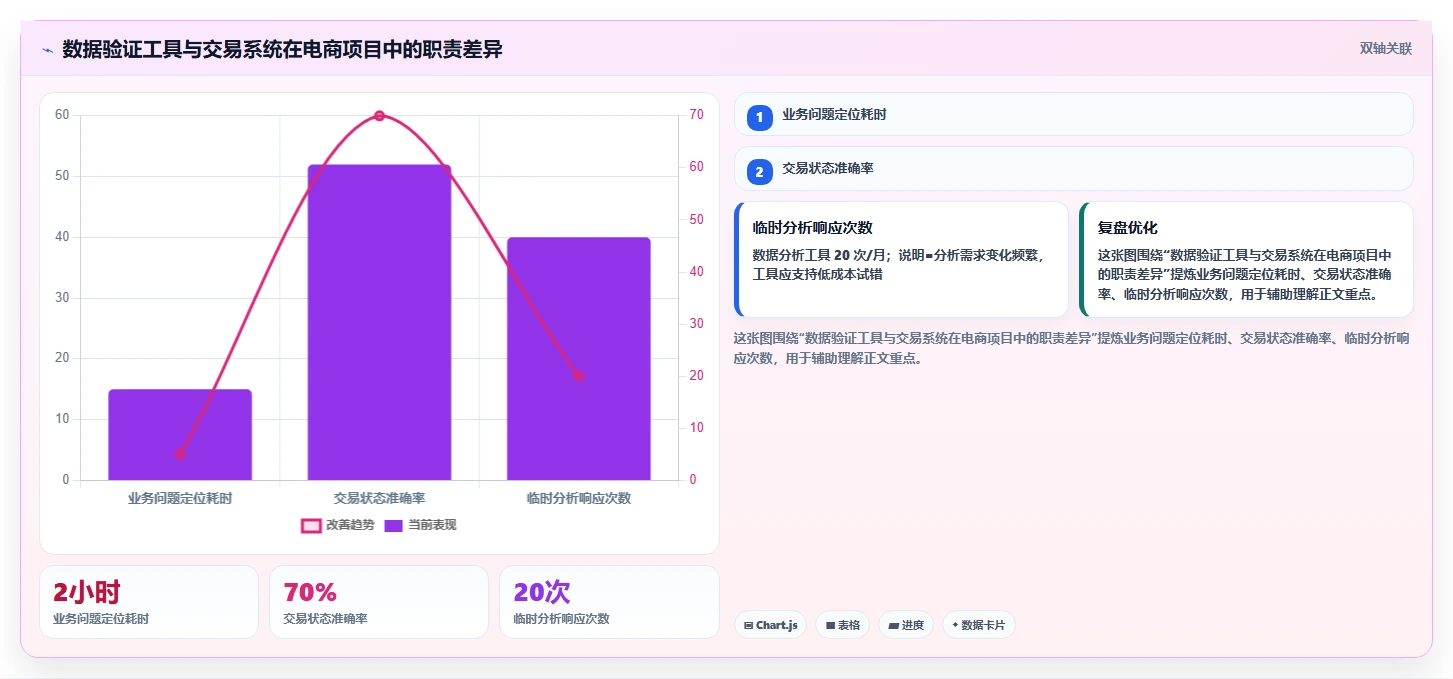
Task: Open the 临时分析响应次数 info card
Action: coord(901,259)
